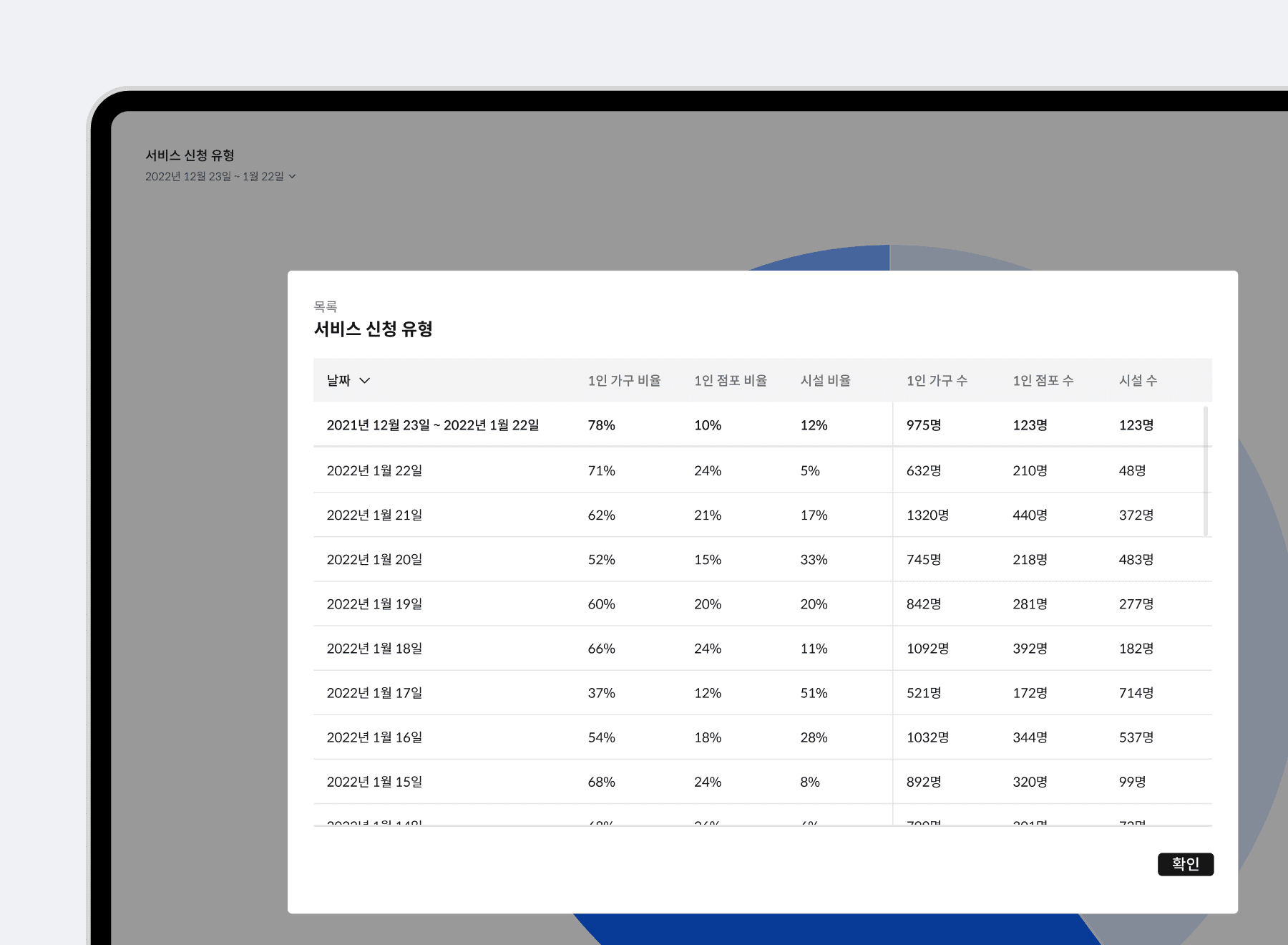The width and height of the screenshot is (1288, 945).
Task: Select the 1인 점포 비율 column header
Action: point(731,380)
